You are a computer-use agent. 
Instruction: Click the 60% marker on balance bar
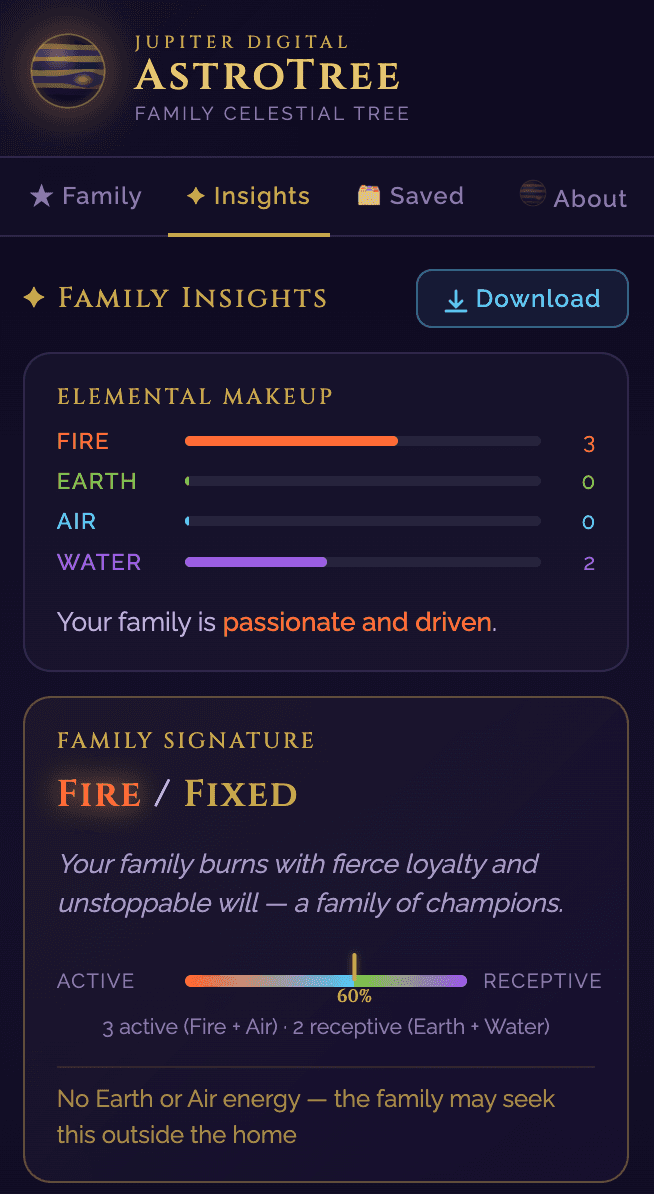[x=354, y=995]
